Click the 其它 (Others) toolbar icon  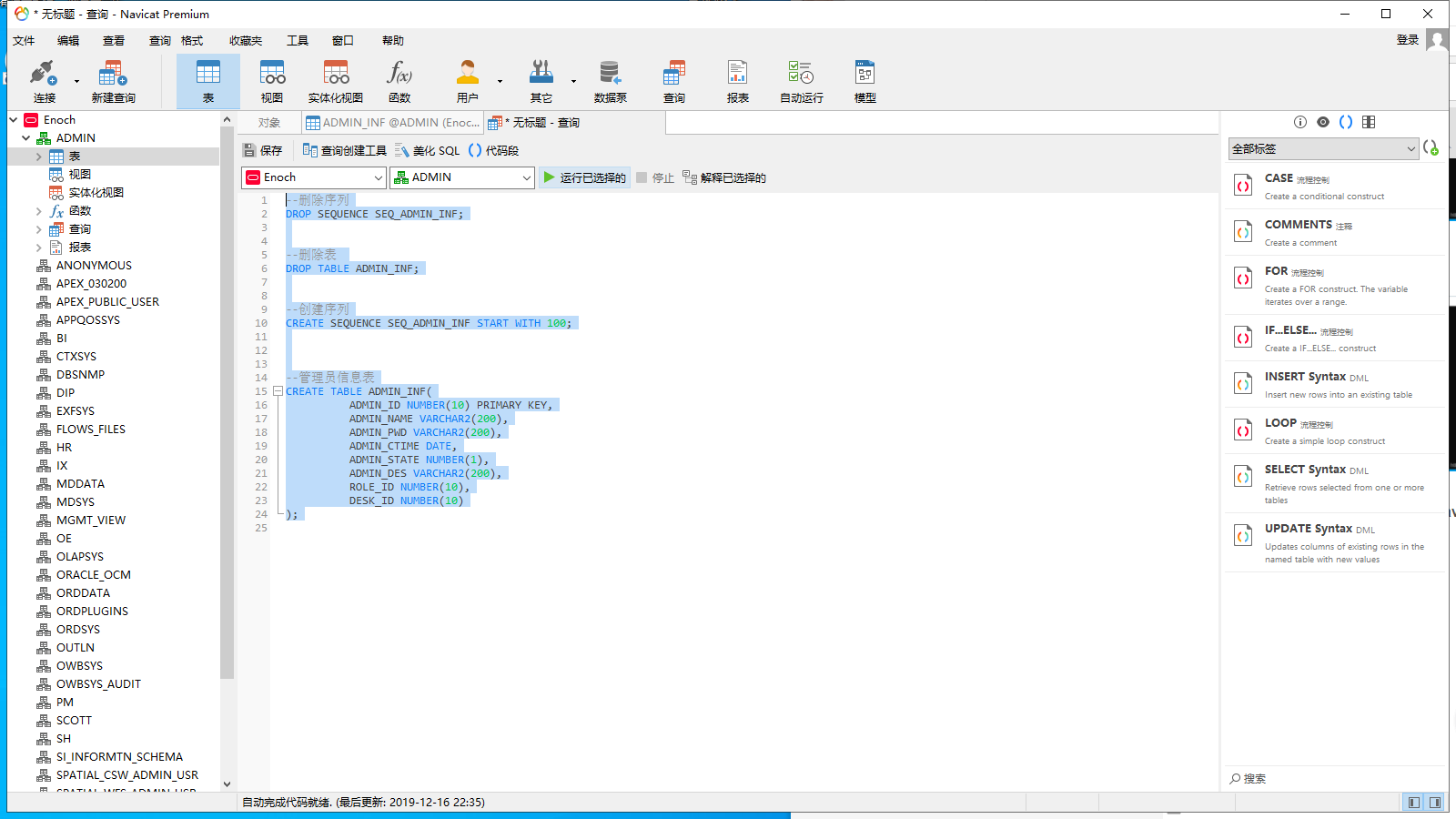[541, 81]
